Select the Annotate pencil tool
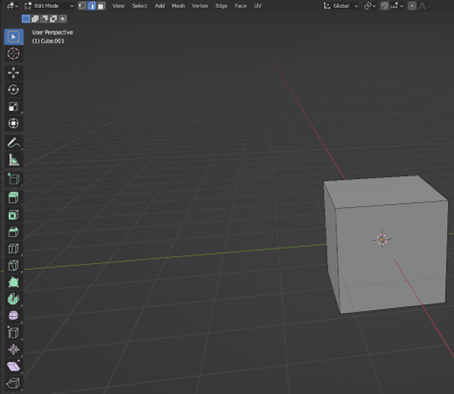This screenshot has width=454, height=394. (13, 143)
